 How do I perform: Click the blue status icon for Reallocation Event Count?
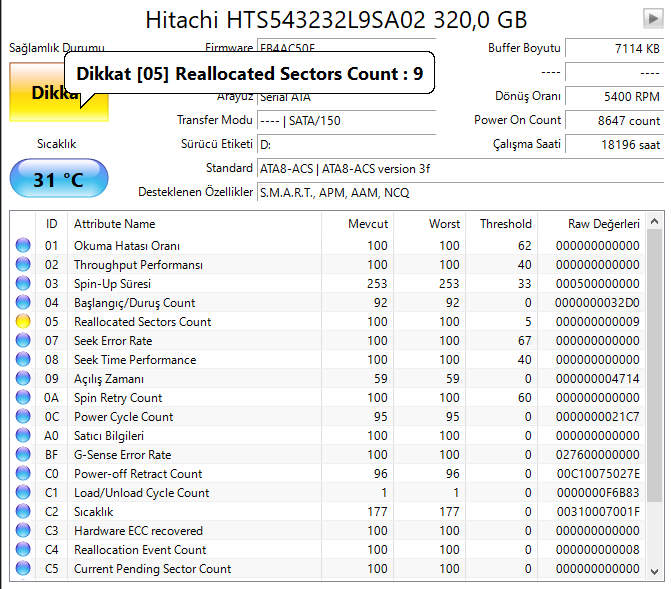23,550
